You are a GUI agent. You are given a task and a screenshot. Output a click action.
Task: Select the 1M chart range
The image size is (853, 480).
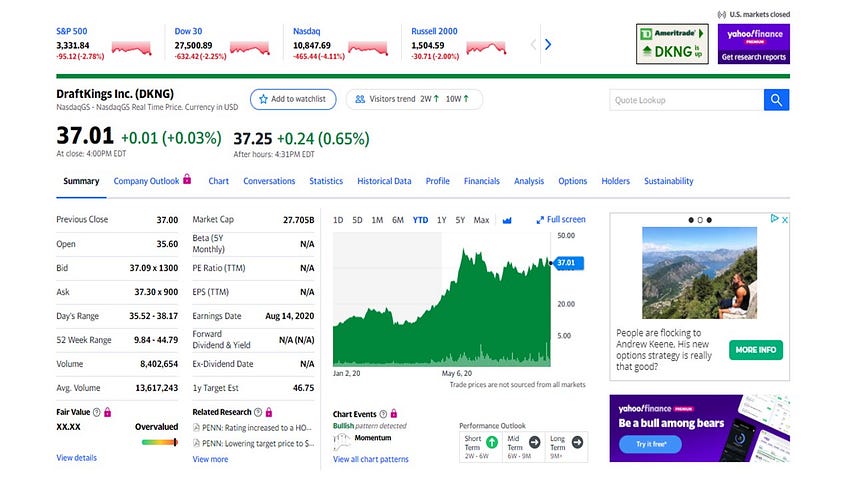[377, 220]
